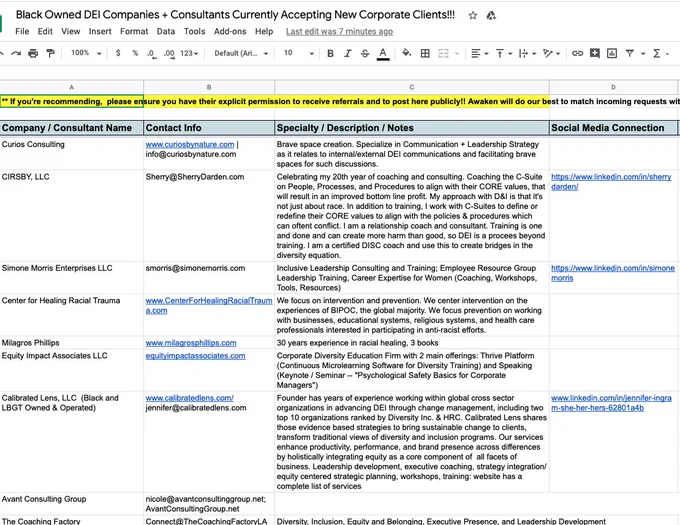Star the document title
Image resolution: width=680 pixels, height=525 pixels.
473,16
